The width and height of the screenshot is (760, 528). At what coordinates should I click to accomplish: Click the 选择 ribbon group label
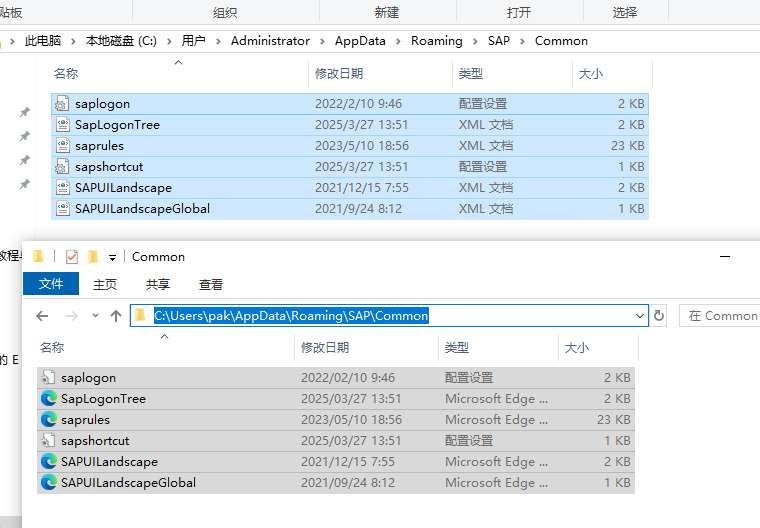coord(625,13)
